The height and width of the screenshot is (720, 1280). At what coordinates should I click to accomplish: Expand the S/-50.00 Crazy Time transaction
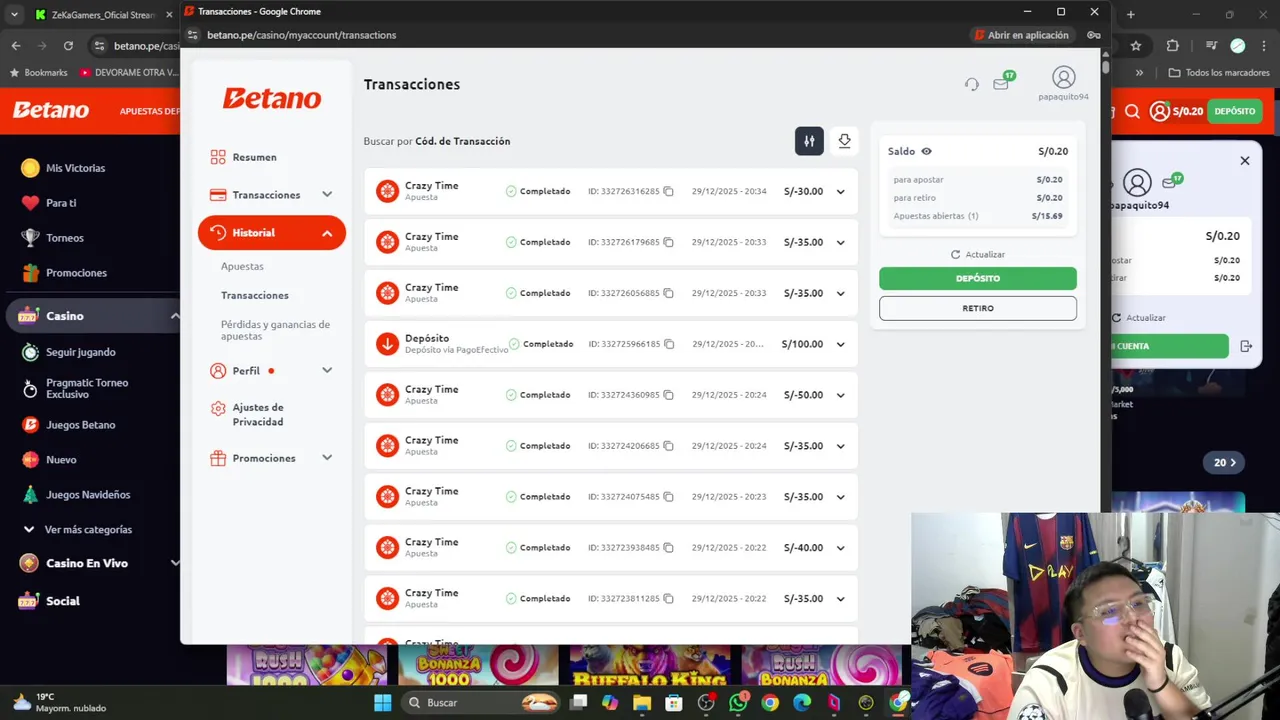(x=840, y=396)
